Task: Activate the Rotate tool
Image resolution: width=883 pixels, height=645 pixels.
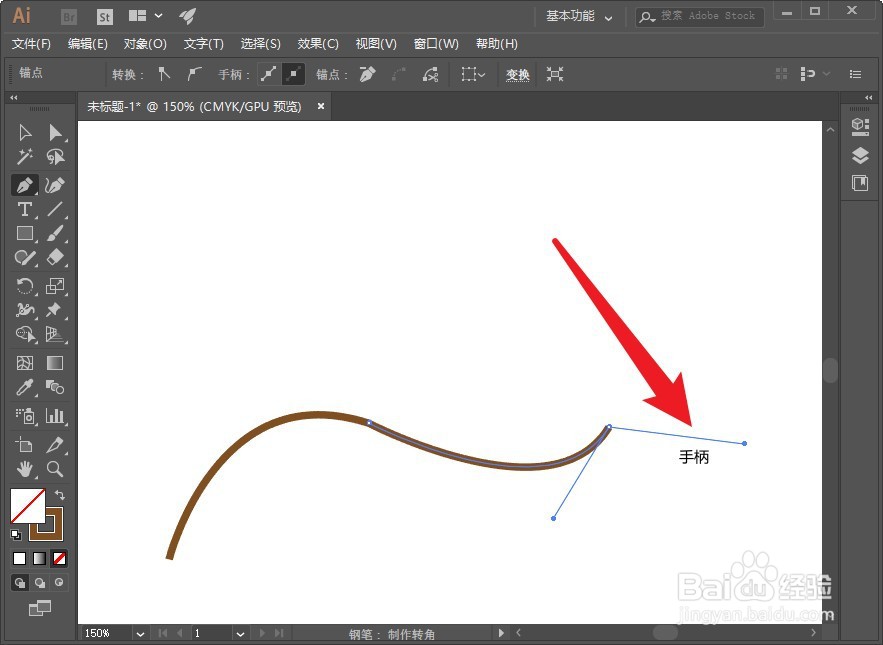Action: (25, 286)
